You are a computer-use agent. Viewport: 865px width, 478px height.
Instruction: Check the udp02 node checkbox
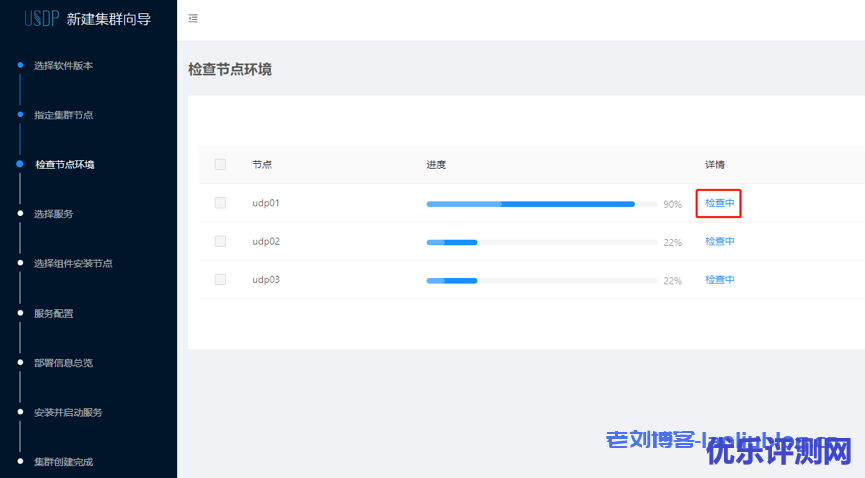click(x=220, y=241)
